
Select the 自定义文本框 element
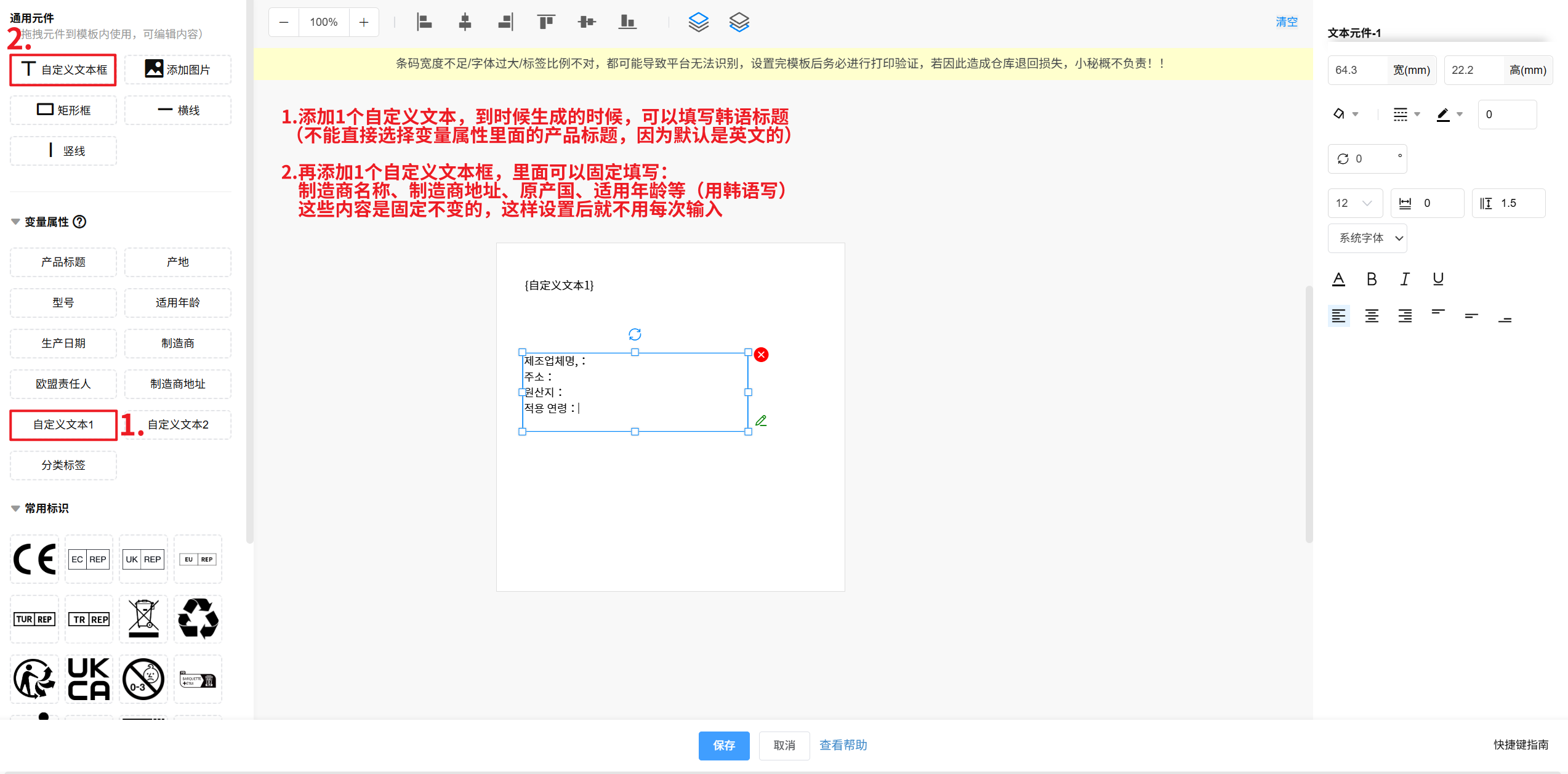pyautogui.click(x=63, y=70)
